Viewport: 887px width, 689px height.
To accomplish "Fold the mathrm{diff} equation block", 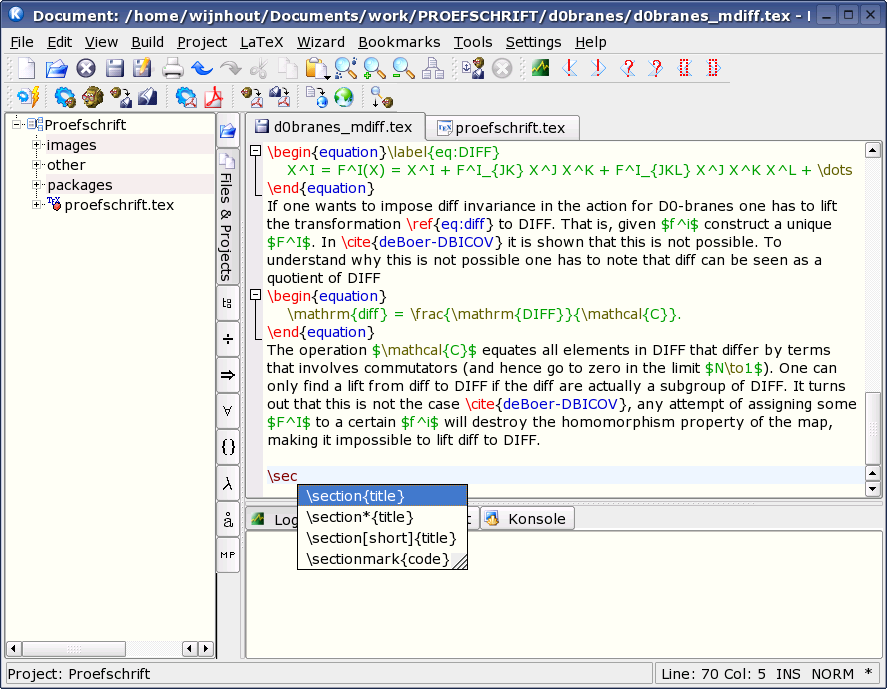I will 255,295.
